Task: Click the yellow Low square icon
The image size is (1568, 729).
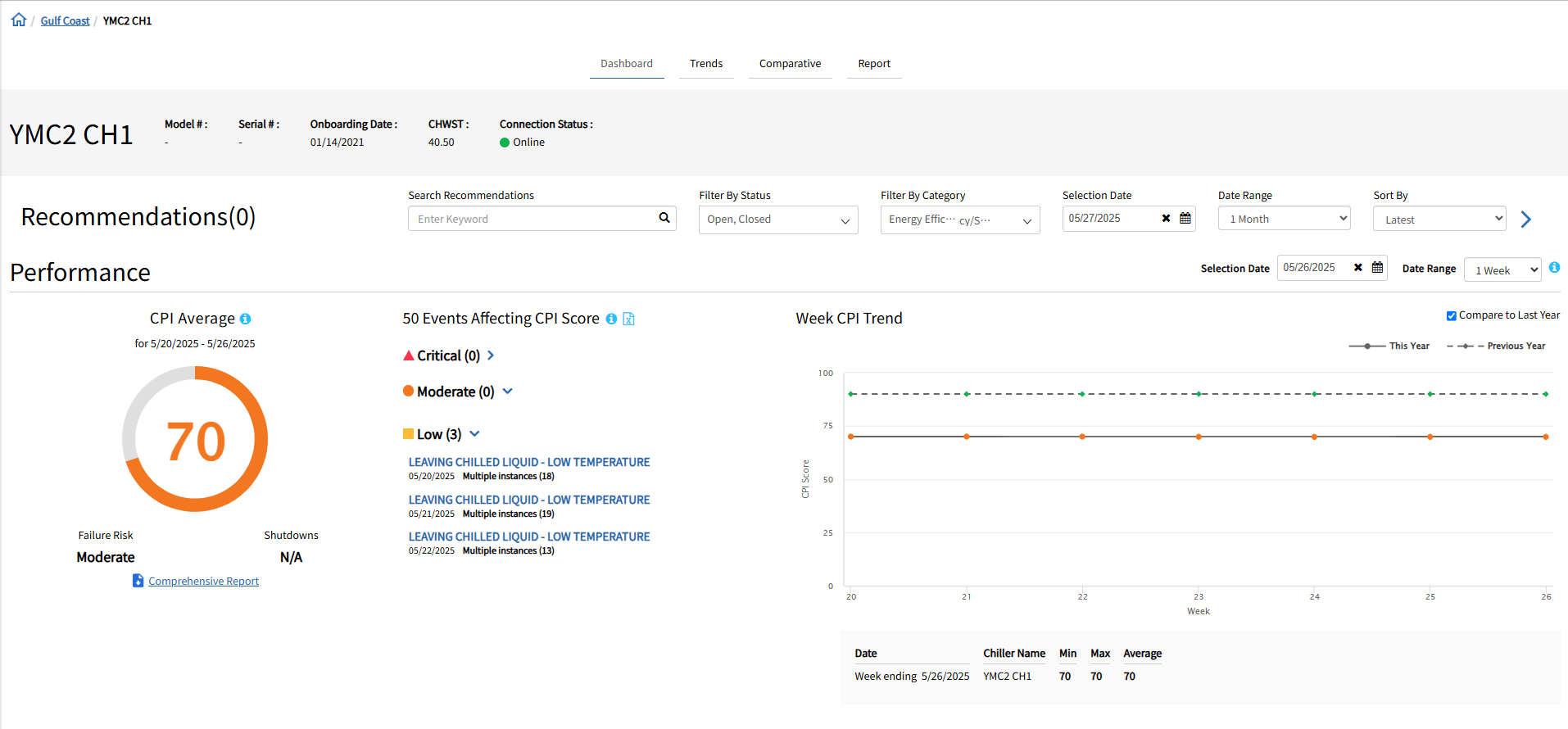Action: click(x=408, y=433)
